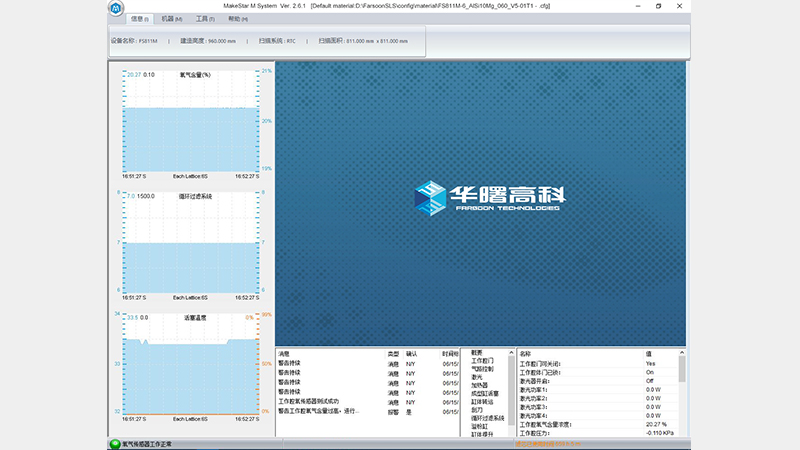
Task: Open the 工具 tab
Action: (x=205, y=19)
